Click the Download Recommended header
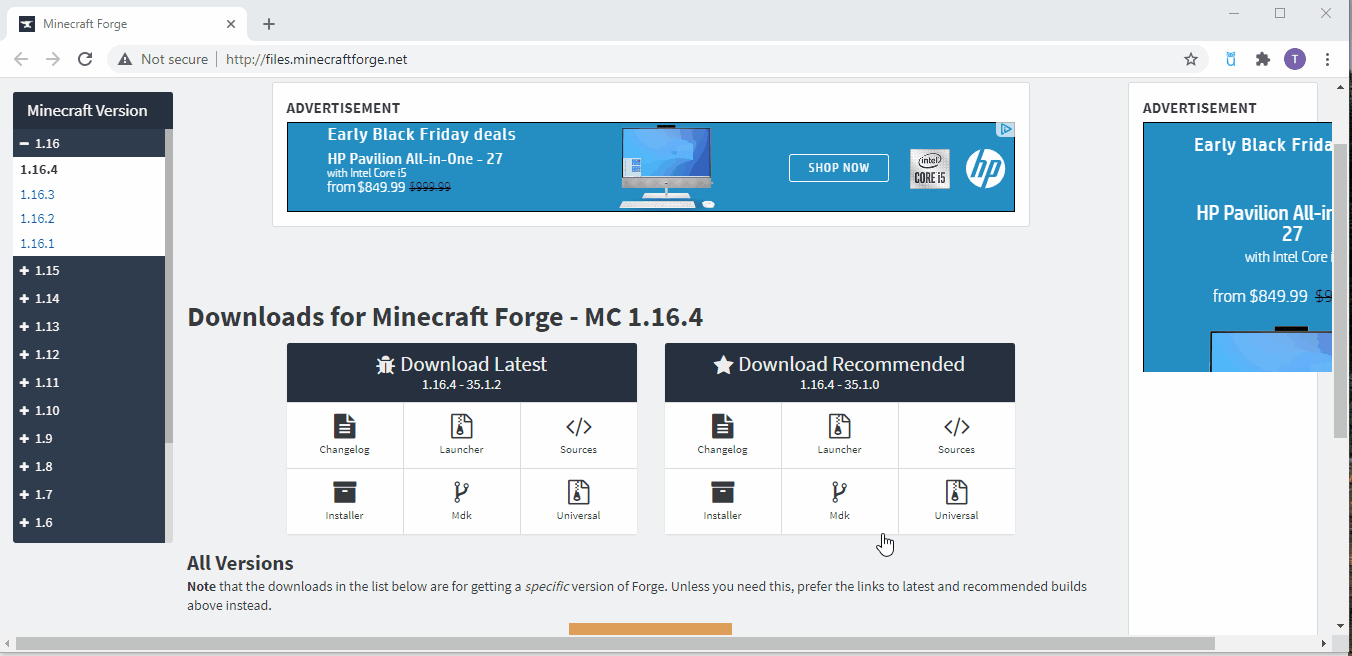The height and width of the screenshot is (656, 1352). [x=840, y=373]
